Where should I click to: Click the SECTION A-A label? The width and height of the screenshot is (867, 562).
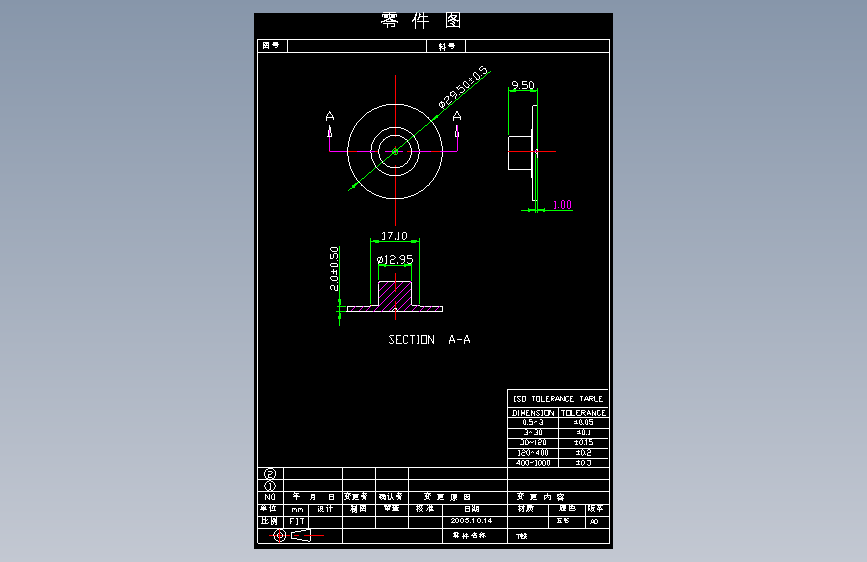click(429, 340)
